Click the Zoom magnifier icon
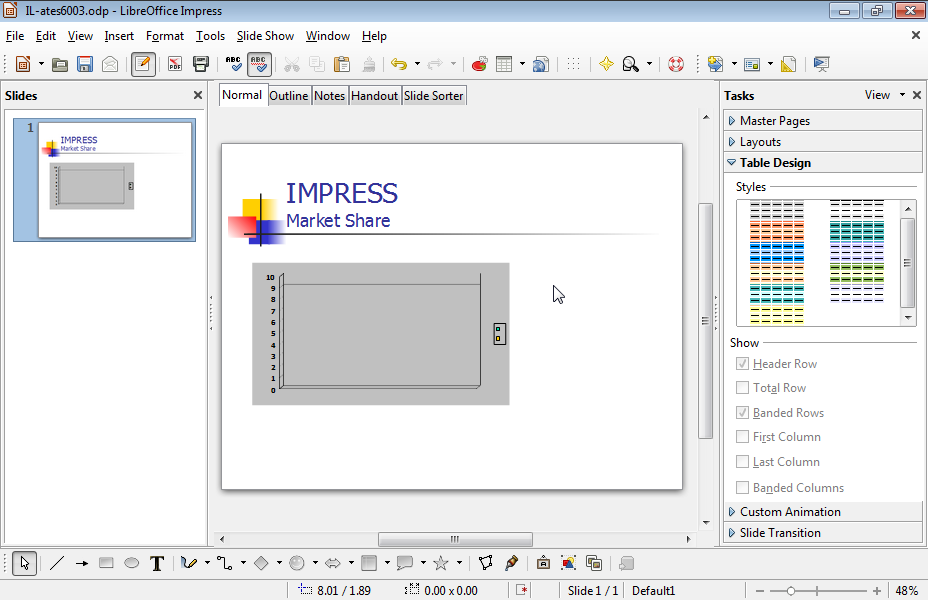This screenshot has width=928, height=600. 631,64
